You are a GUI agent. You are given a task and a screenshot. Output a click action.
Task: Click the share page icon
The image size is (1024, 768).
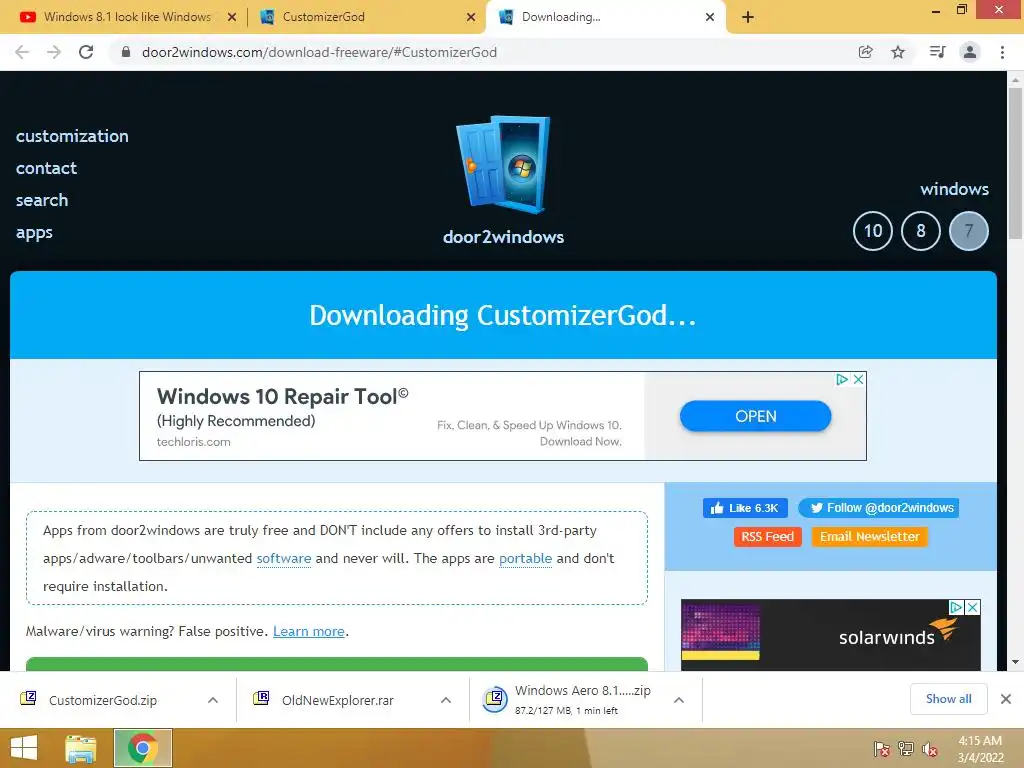[866, 52]
